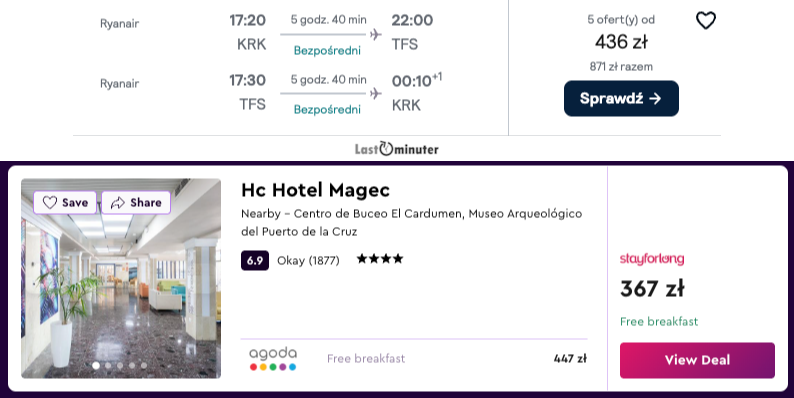
Task: Click the hotel lobby photo
Action: (121, 278)
